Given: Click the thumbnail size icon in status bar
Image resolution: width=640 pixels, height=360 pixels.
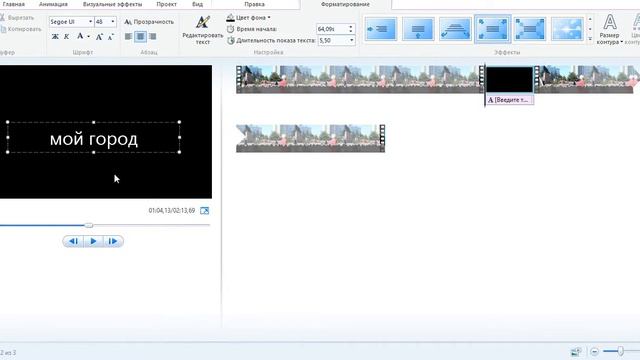Looking at the screenshot, I should [576, 351].
